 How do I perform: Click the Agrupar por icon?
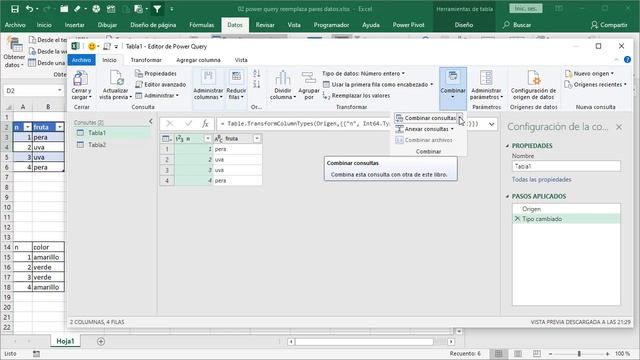click(x=309, y=78)
